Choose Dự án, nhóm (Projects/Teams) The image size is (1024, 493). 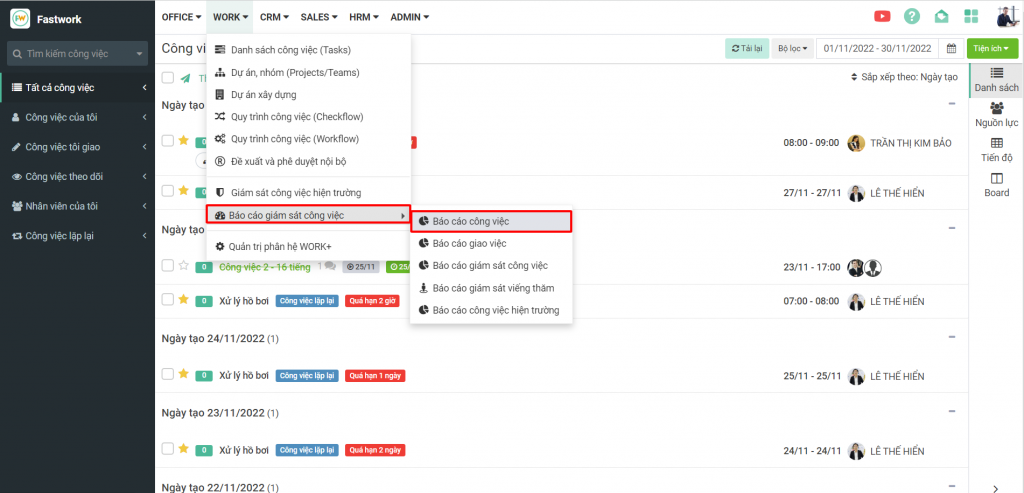(294, 72)
